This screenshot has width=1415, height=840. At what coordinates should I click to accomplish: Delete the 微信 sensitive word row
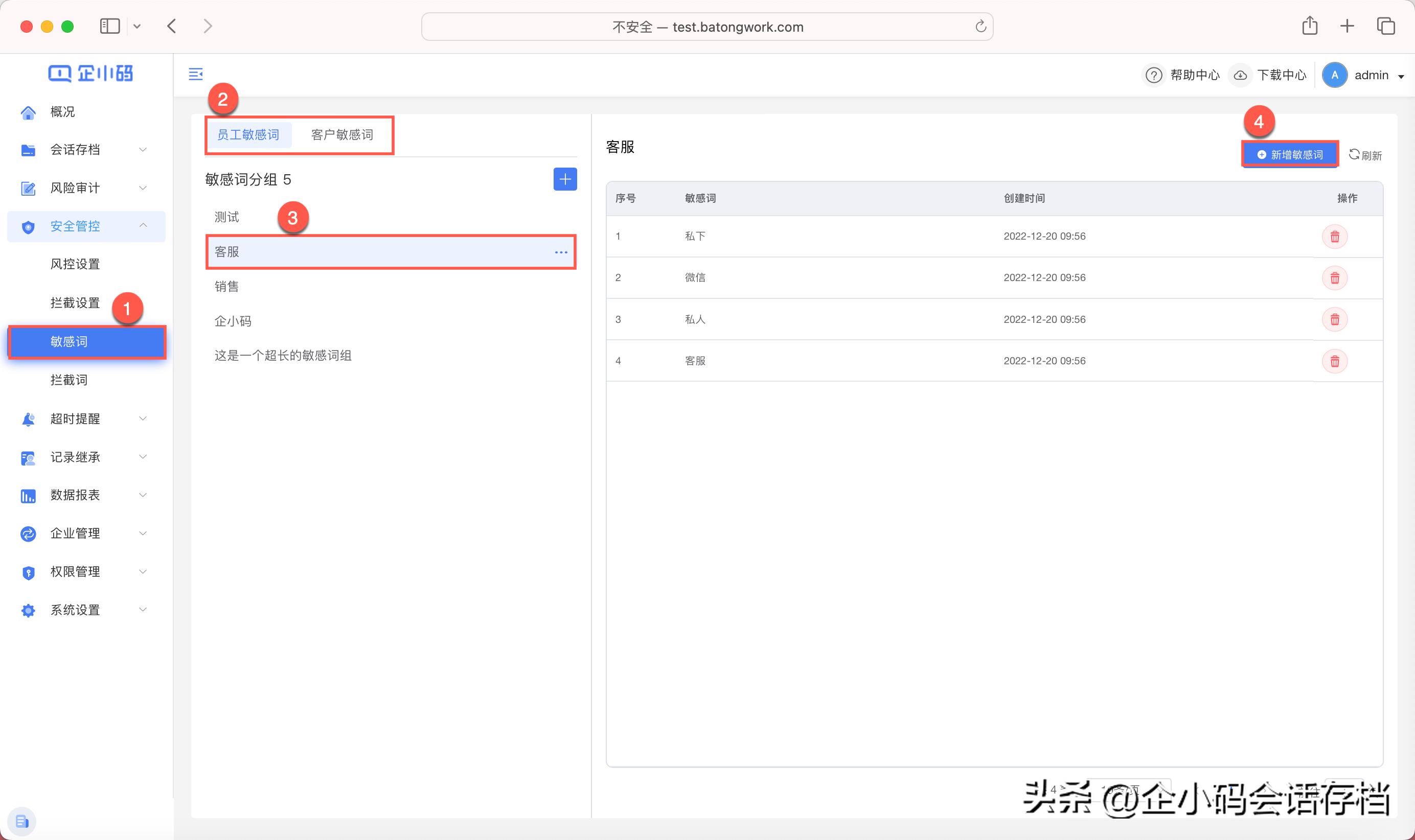(1335, 278)
